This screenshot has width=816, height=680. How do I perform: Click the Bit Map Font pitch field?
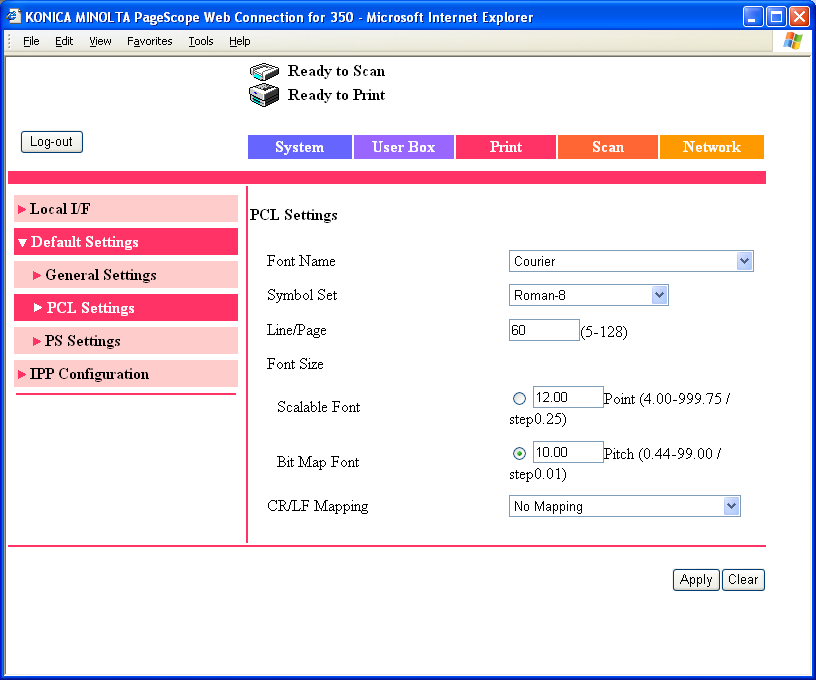click(x=568, y=453)
